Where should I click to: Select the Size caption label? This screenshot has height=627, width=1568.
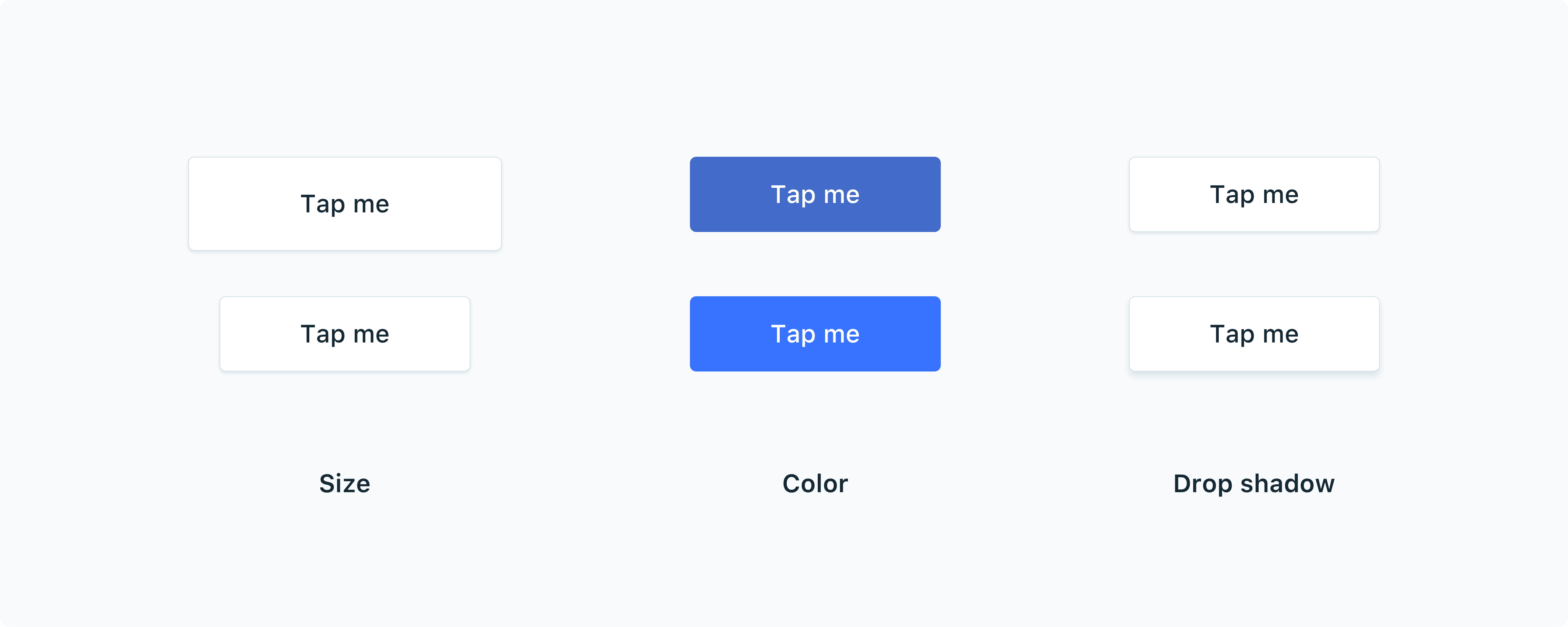click(x=345, y=483)
